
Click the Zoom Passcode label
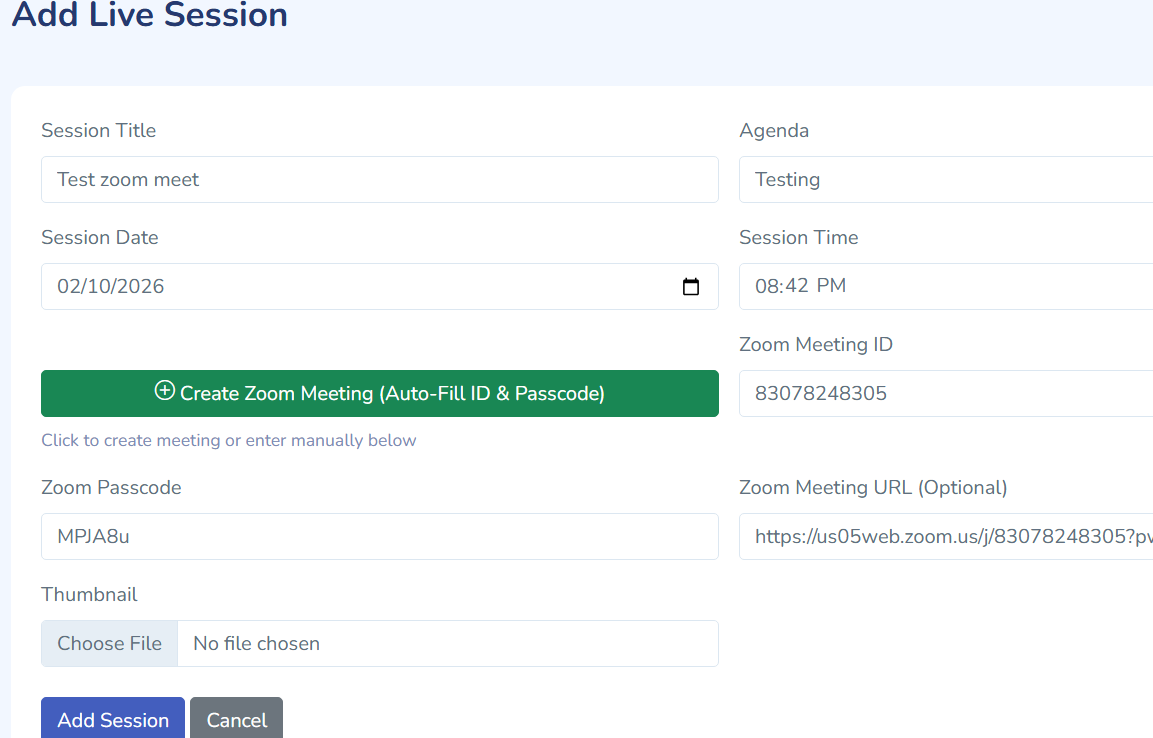[x=111, y=488]
